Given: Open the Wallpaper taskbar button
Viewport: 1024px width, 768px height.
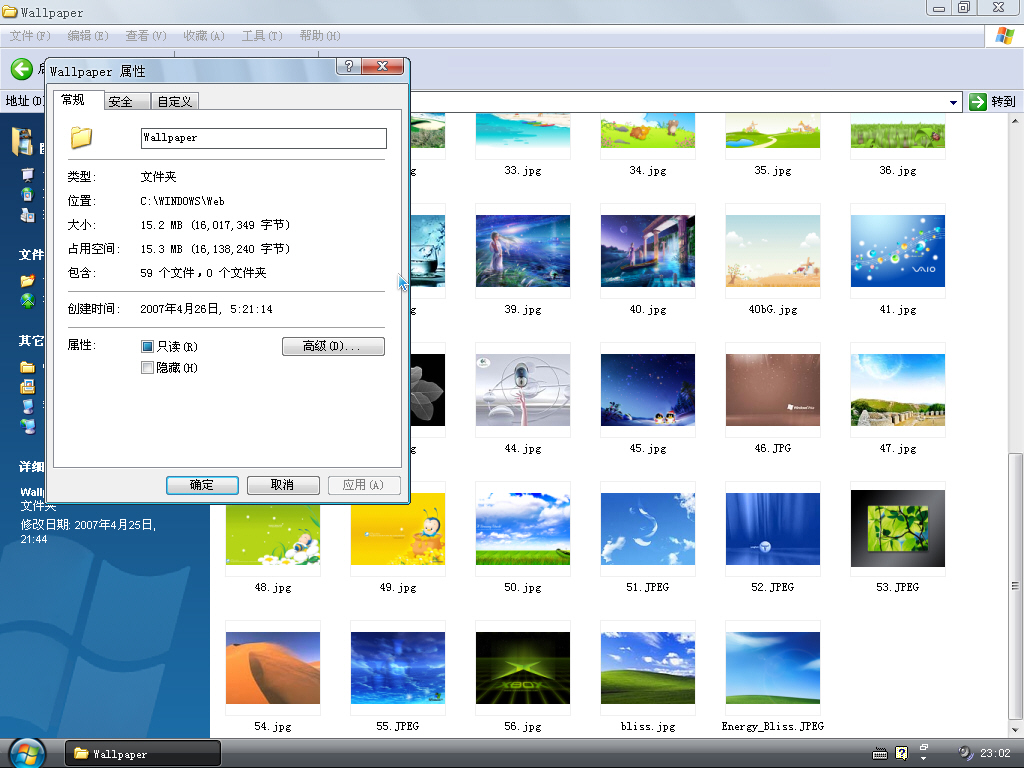Looking at the screenshot, I should 142,754.
